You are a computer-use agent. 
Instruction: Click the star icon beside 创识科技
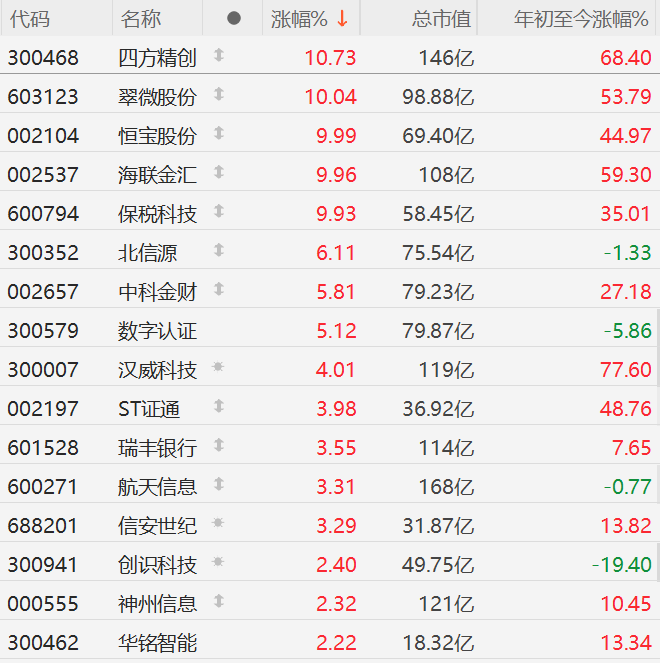[218, 562]
